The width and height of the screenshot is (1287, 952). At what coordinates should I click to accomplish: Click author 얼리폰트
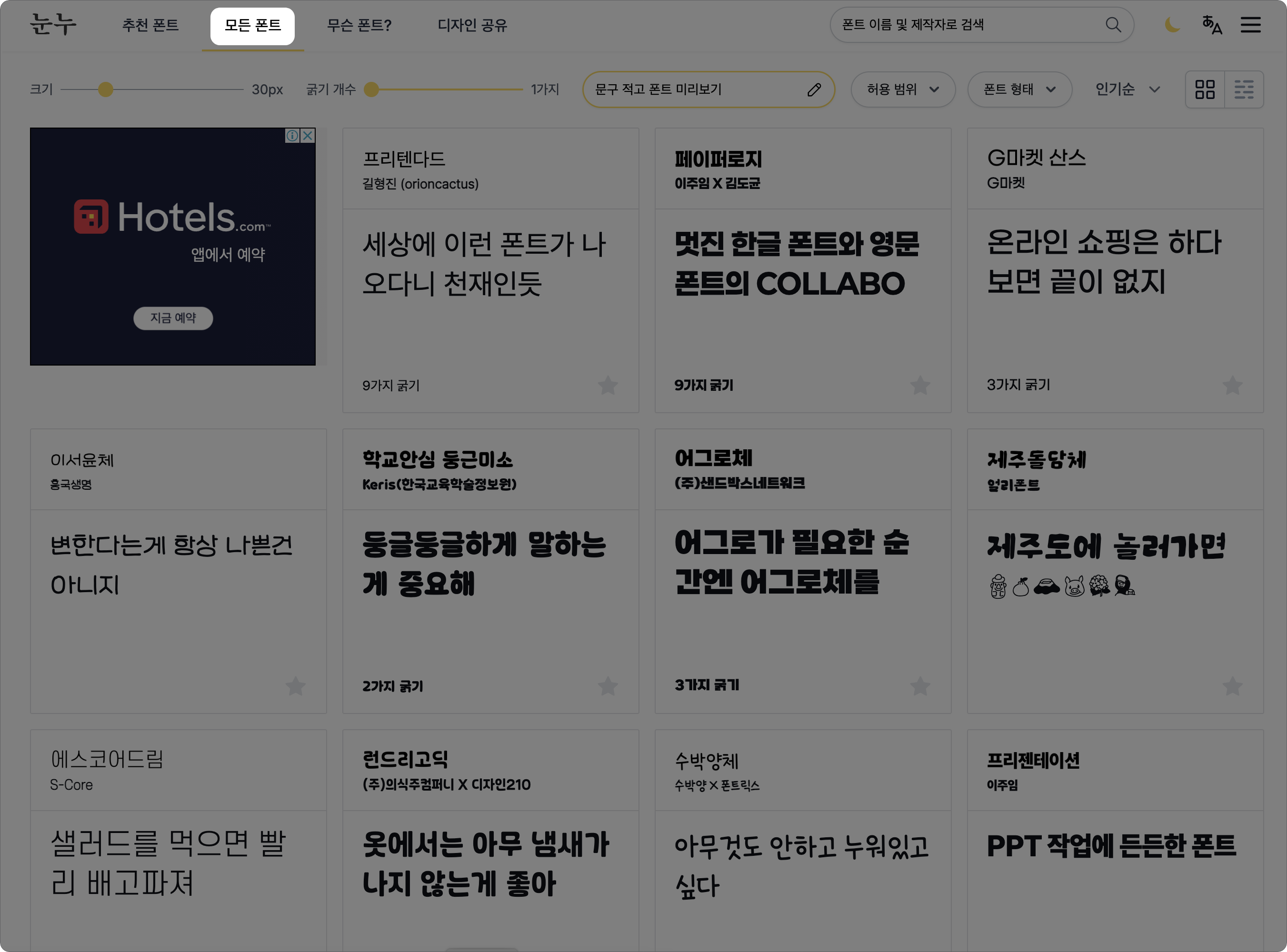[x=1013, y=485]
